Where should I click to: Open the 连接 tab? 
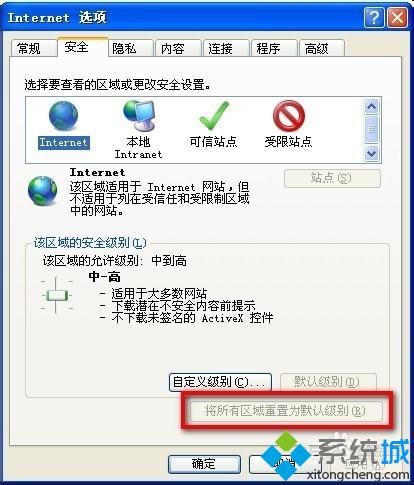pyautogui.click(x=220, y=49)
